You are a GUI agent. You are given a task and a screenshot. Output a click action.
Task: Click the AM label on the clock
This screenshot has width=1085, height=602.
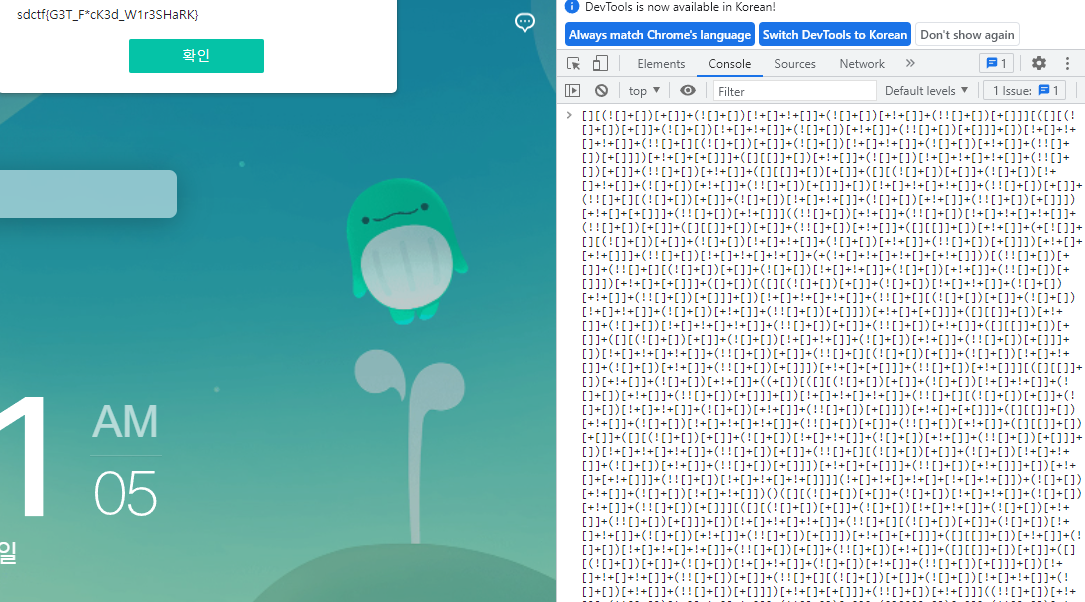click(125, 421)
